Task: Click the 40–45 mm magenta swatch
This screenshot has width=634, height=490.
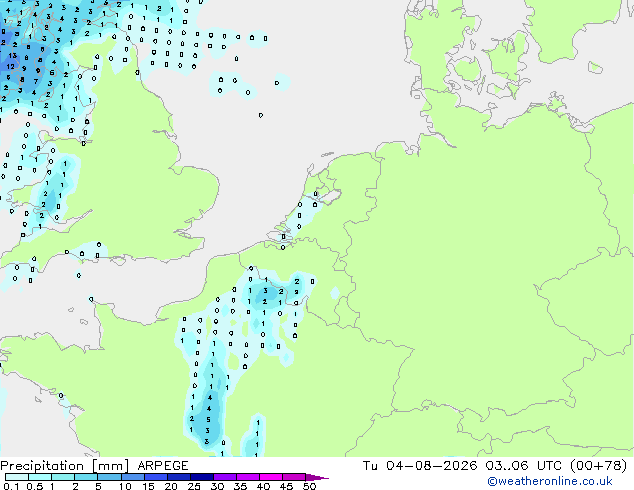Action: (x=271, y=477)
